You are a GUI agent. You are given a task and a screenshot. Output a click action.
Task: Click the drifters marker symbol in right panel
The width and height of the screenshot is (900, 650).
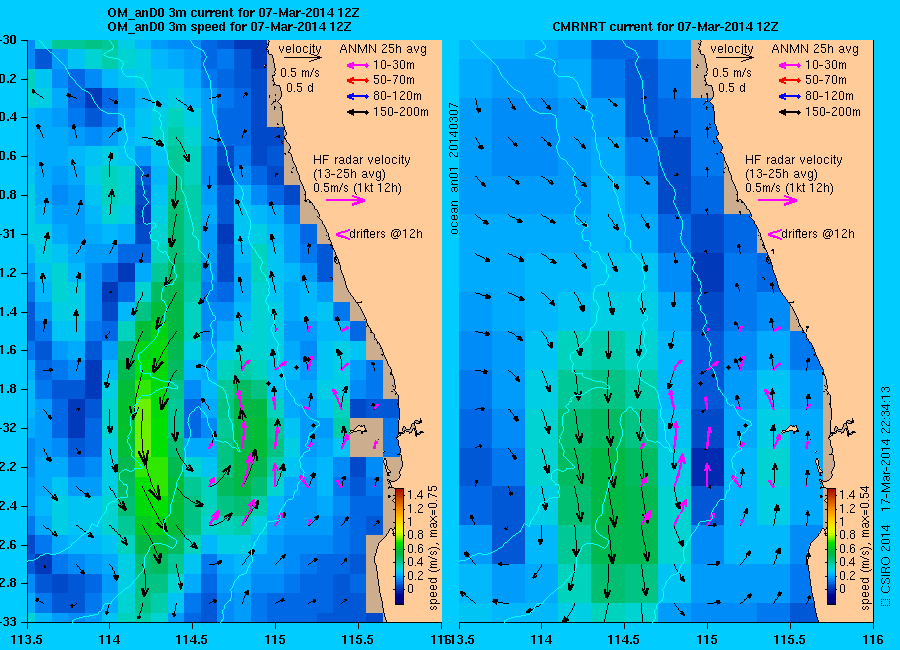[774, 234]
